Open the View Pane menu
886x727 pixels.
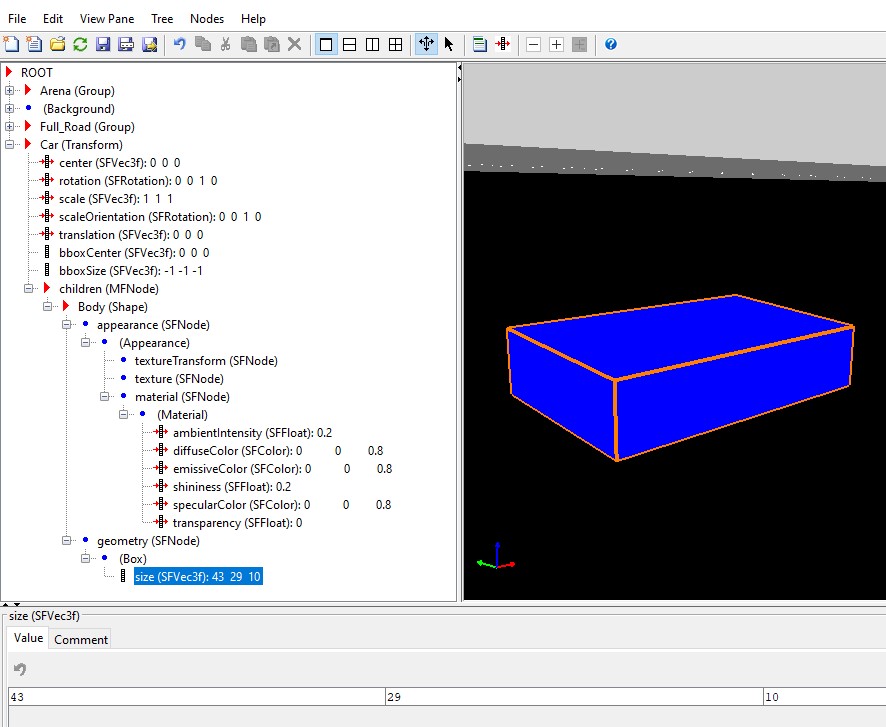pos(105,18)
